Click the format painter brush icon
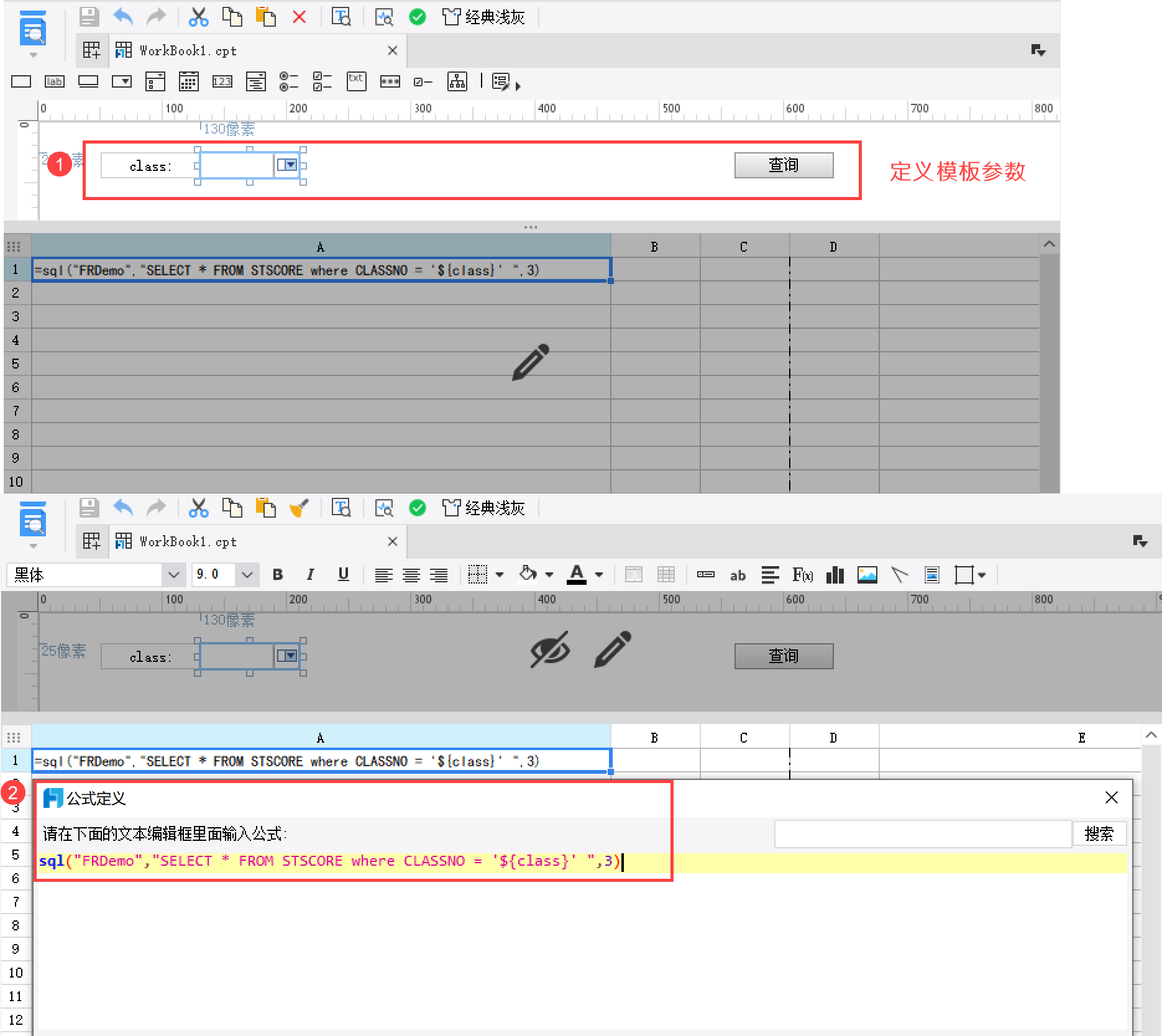This screenshot has height=1036, width=1162. [x=299, y=508]
